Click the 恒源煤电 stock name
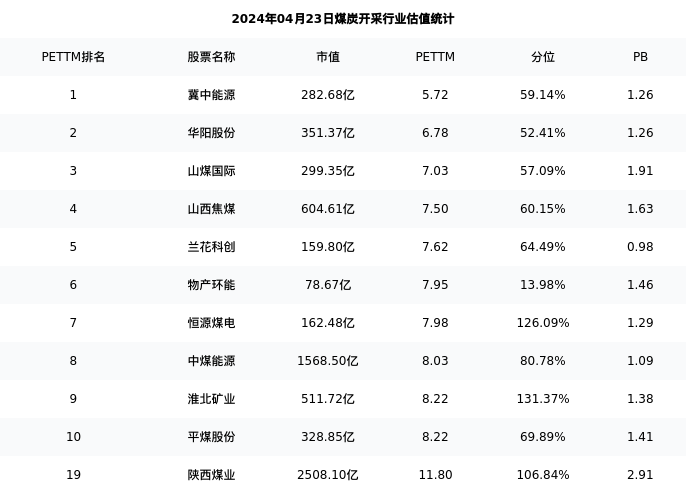The width and height of the screenshot is (686, 484). (x=211, y=323)
